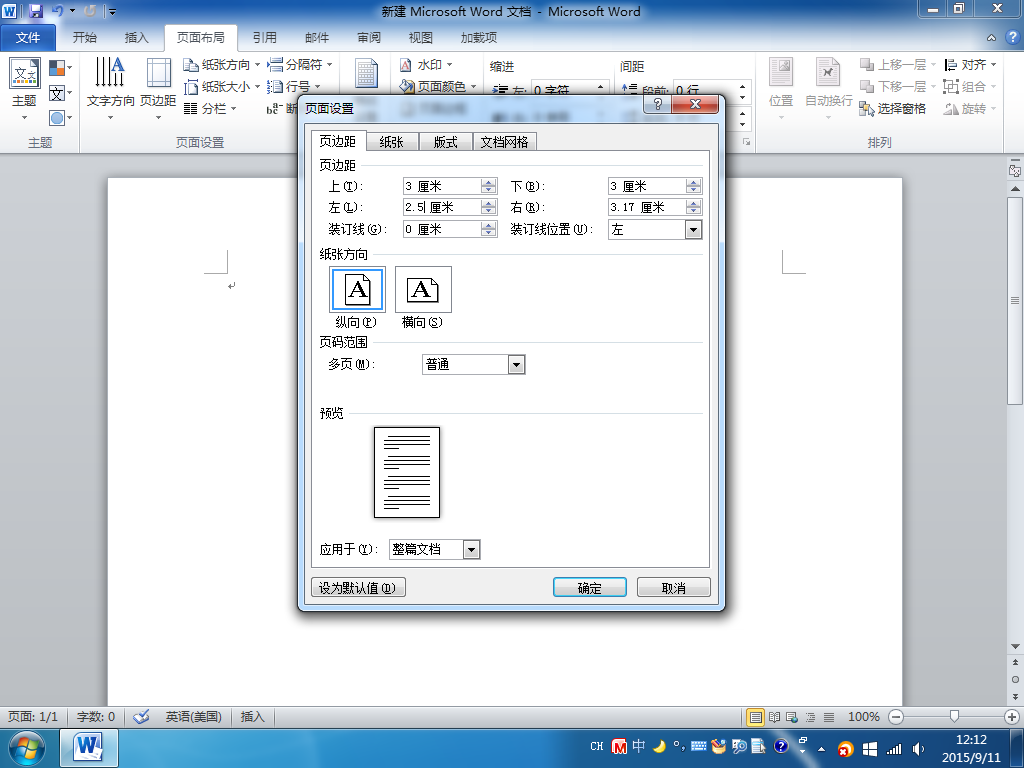Click Word icon in taskbar
The height and width of the screenshot is (768, 1024).
click(x=89, y=748)
